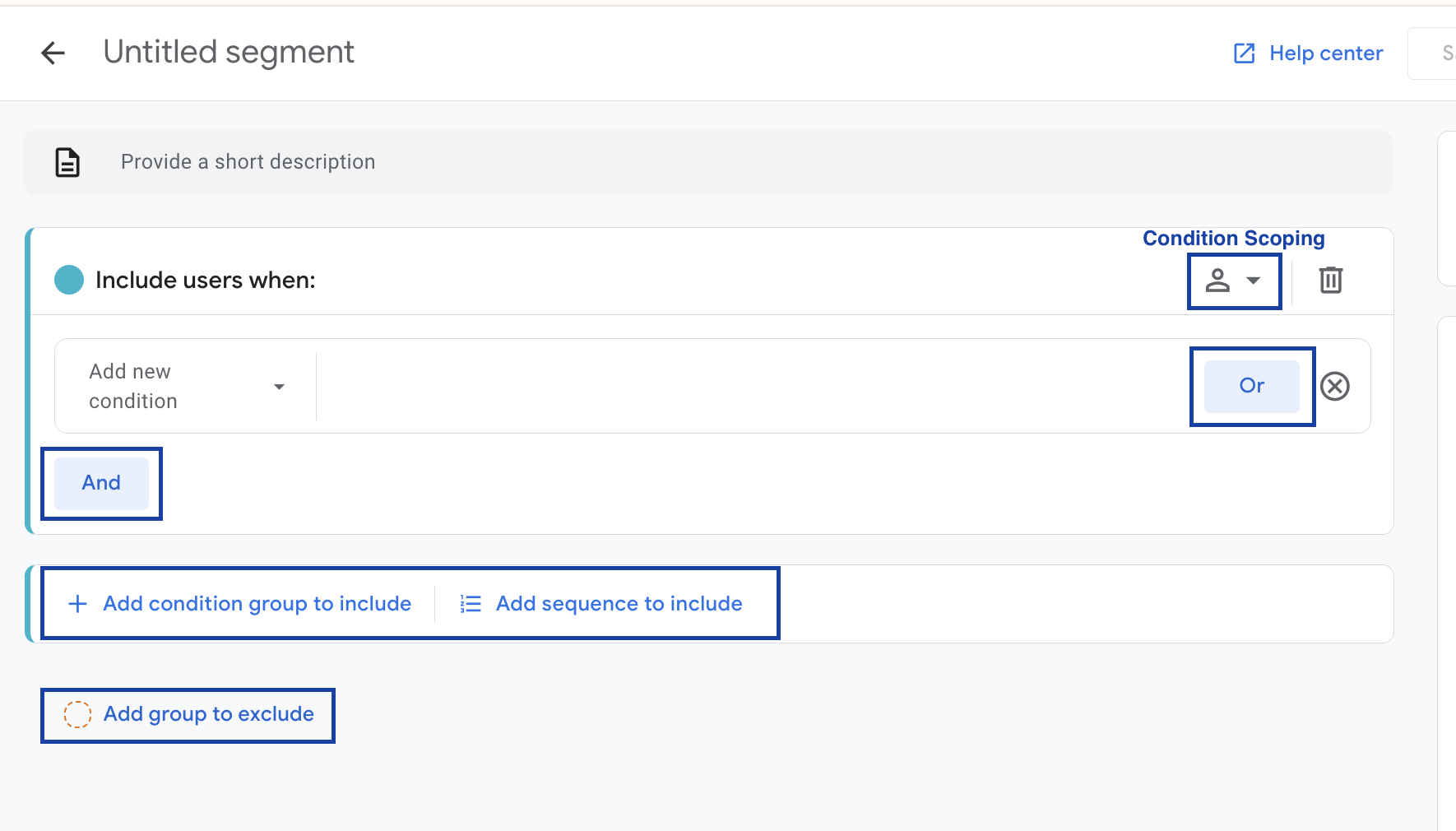
Task: Click the teal circle beside Include users when
Action: coord(68,280)
